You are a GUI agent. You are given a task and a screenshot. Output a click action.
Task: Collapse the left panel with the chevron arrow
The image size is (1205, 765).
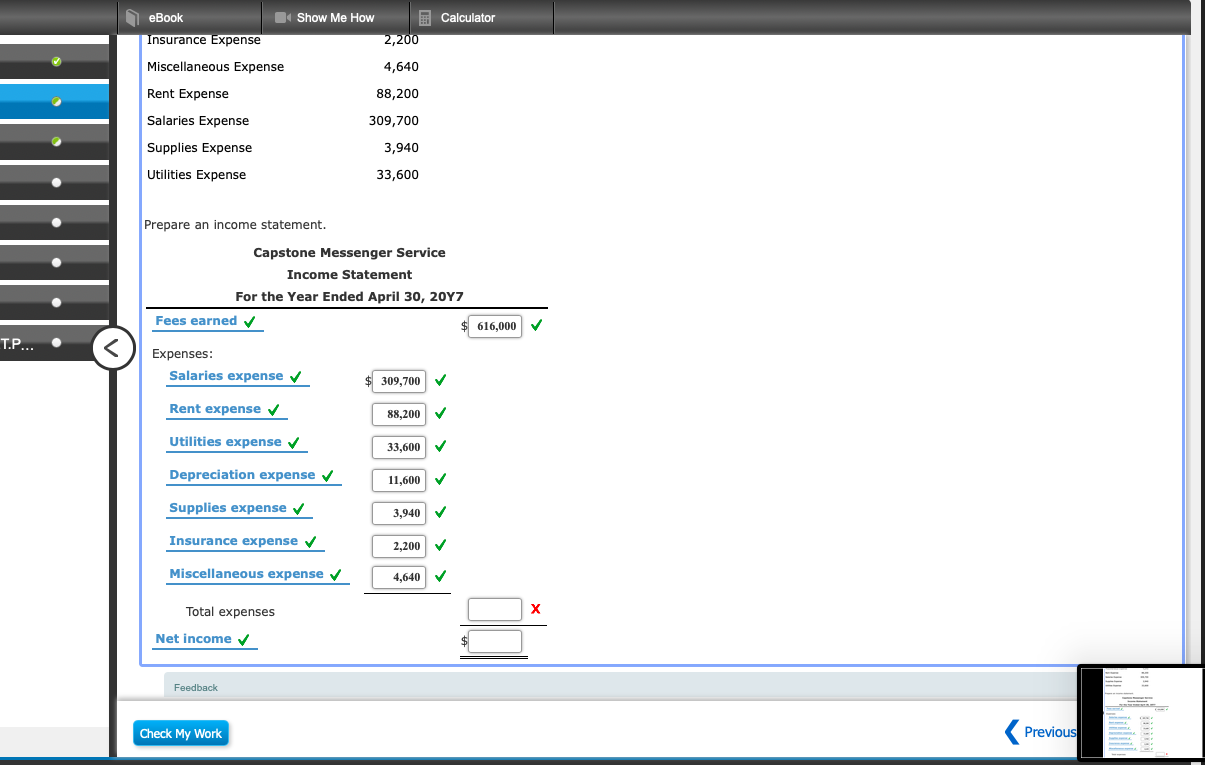tap(113, 348)
